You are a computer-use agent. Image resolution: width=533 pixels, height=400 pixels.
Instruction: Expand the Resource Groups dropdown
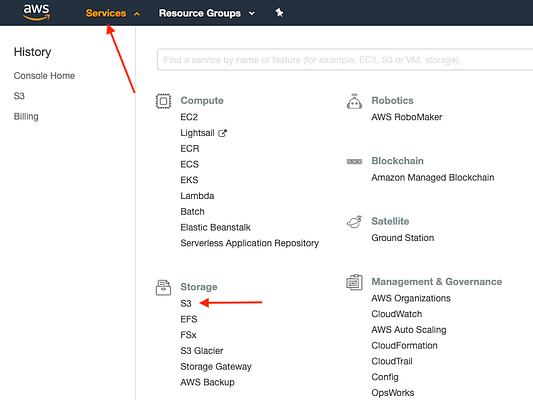pyautogui.click(x=207, y=13)
